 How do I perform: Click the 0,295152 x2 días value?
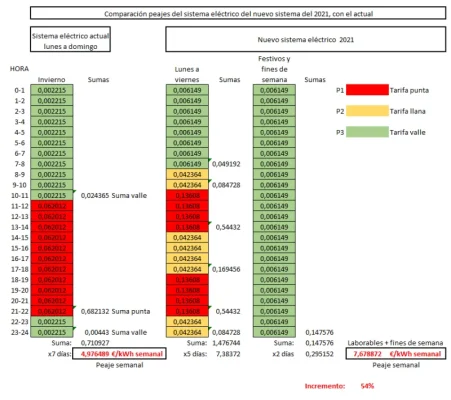click(x=319, y=354)
